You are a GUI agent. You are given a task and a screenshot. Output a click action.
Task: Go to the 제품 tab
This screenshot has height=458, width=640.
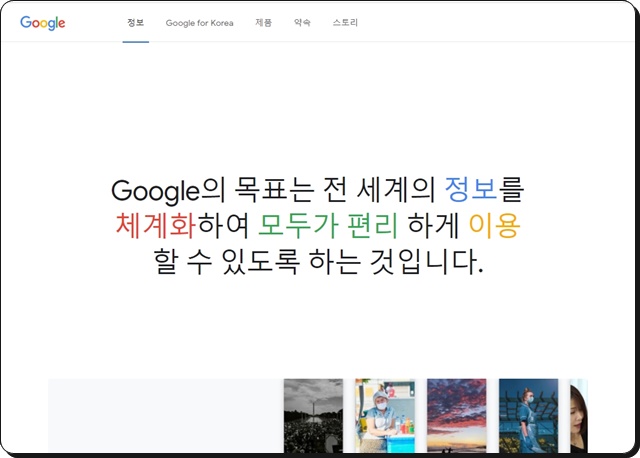tap(263, 22)
